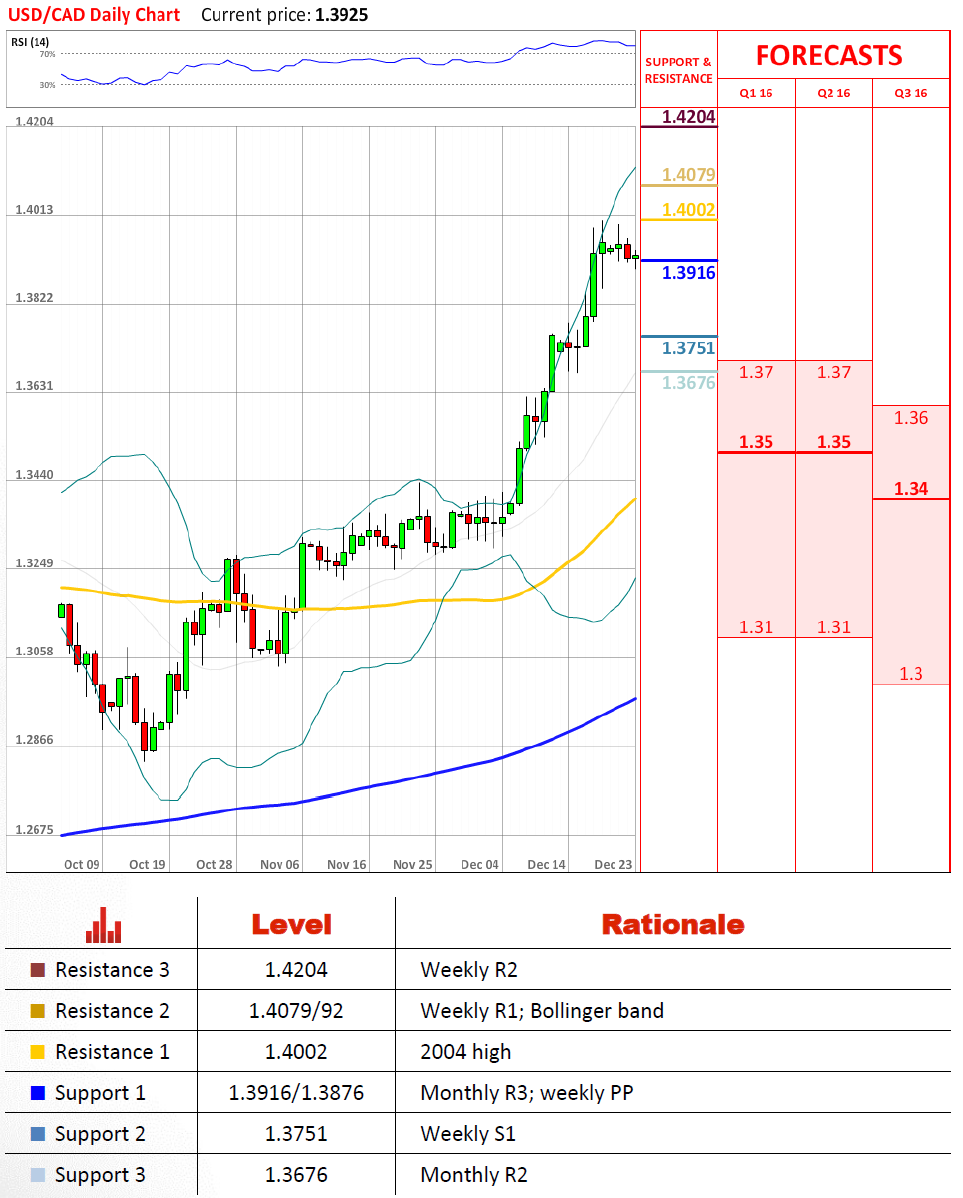The height and width of the screenshot is (1198, 963).
Task: Switch to the Q2 16 forecast column
Action: click(833, 93)
